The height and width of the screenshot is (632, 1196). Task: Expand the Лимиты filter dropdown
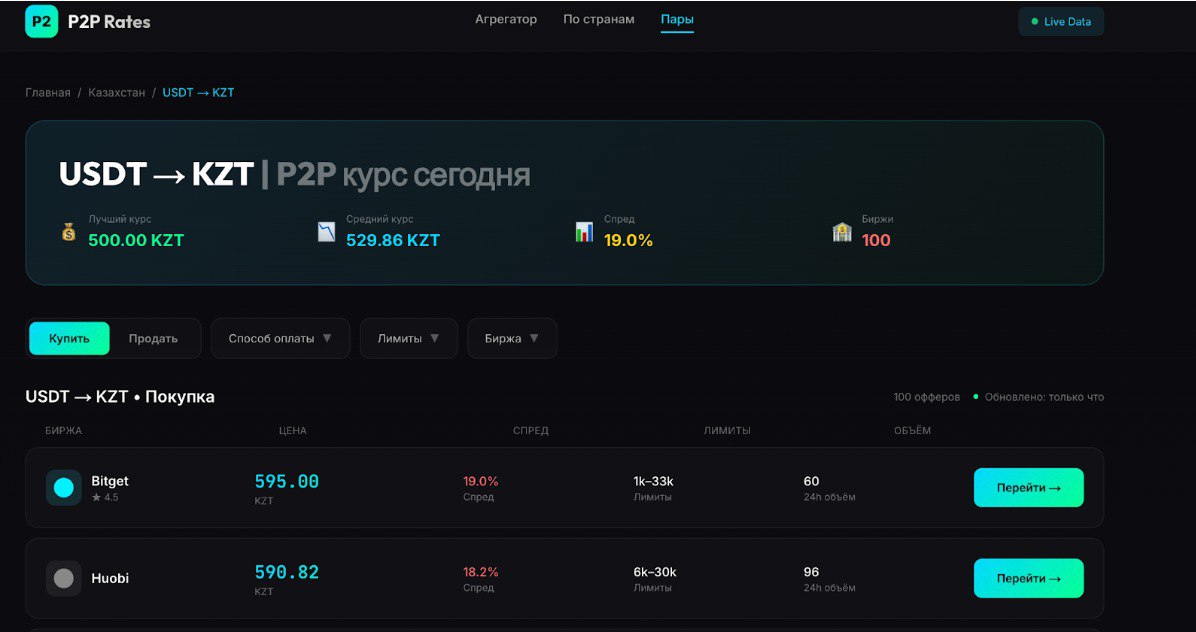409,338
